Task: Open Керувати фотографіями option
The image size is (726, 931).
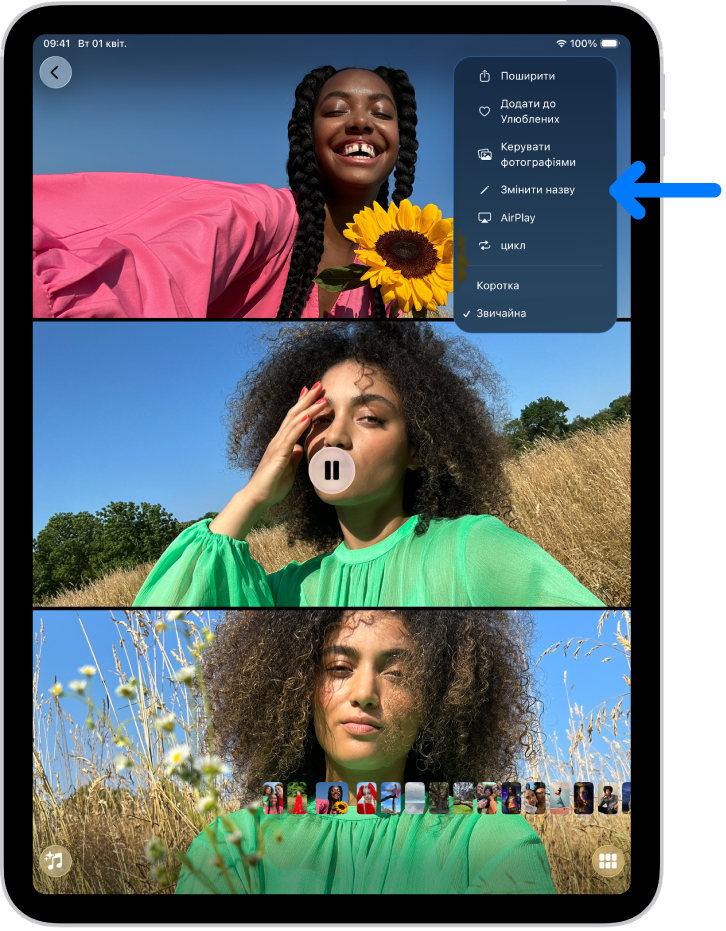Action: pyautogui.click(x=535, y=154)
